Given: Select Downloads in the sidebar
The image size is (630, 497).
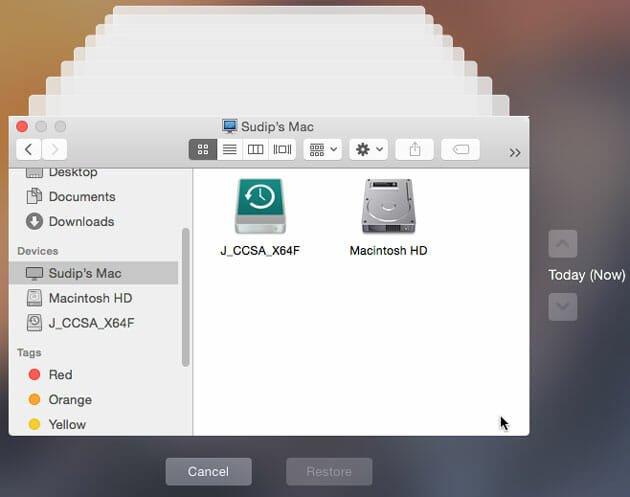Looking at the screenshot, I should (81, 222).
